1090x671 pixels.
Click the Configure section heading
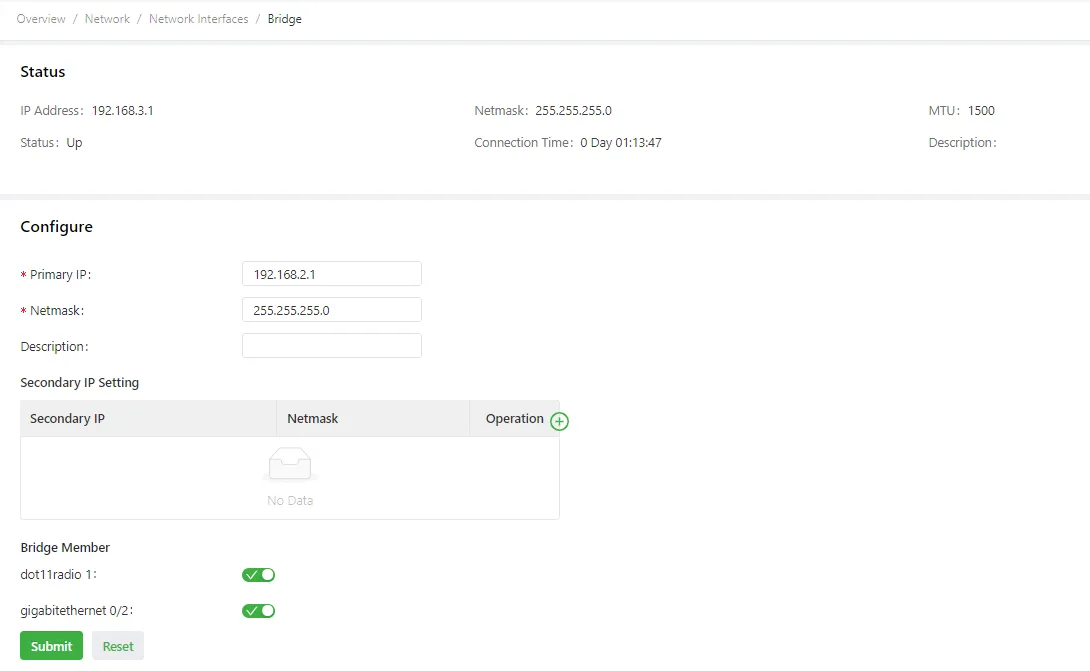coord(56,227)
